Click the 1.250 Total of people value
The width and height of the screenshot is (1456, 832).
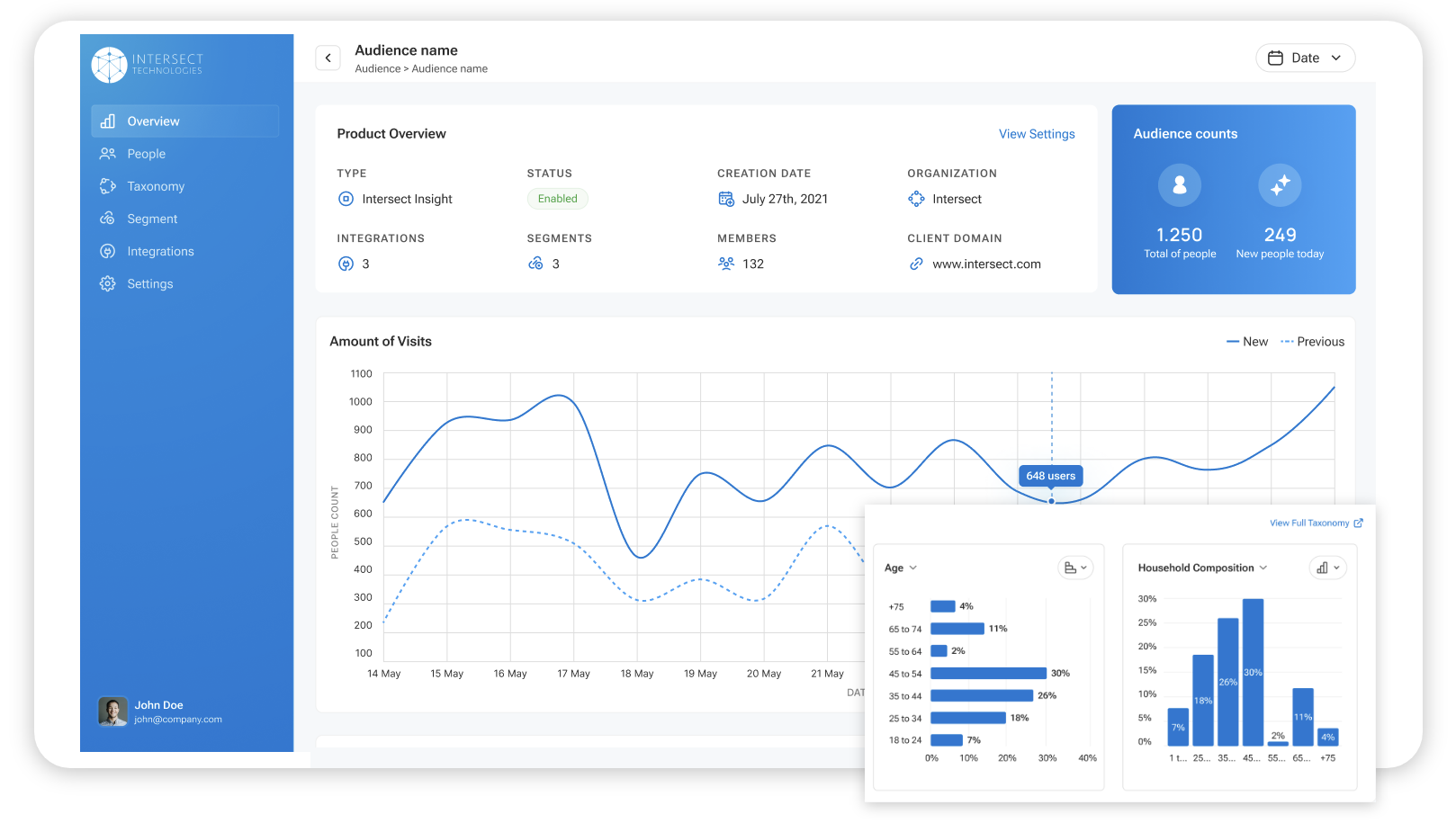coord(1180,235)
